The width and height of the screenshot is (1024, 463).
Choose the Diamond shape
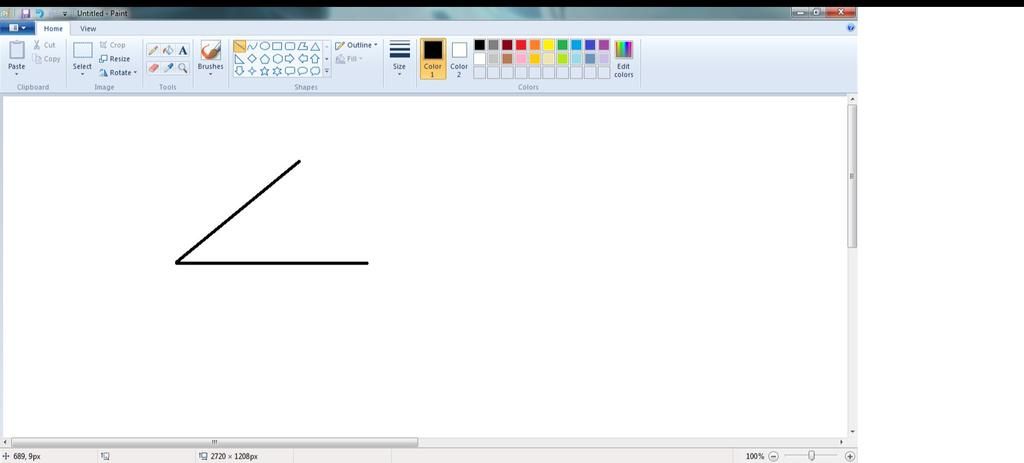252,59
